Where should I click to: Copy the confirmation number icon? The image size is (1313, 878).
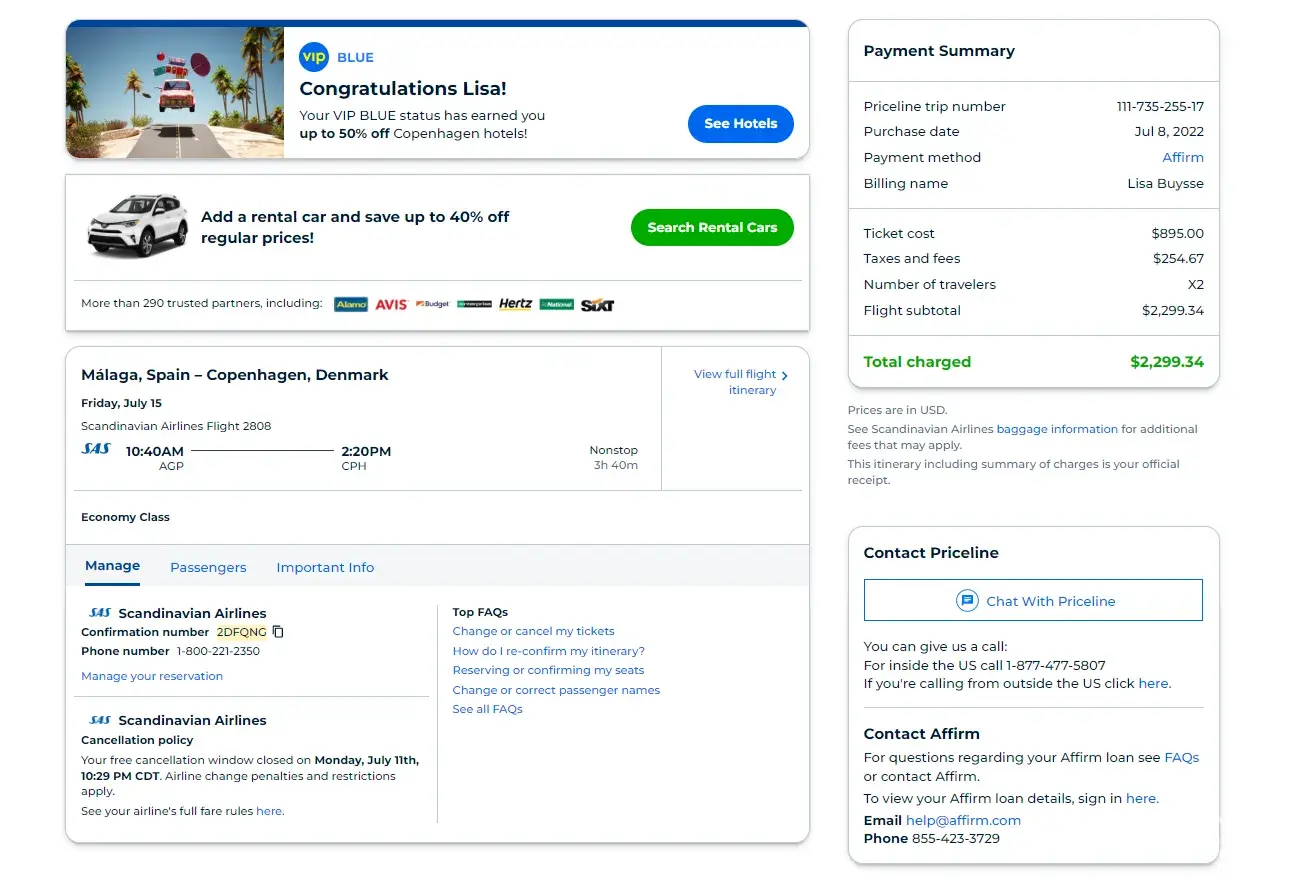coord(279,632)
